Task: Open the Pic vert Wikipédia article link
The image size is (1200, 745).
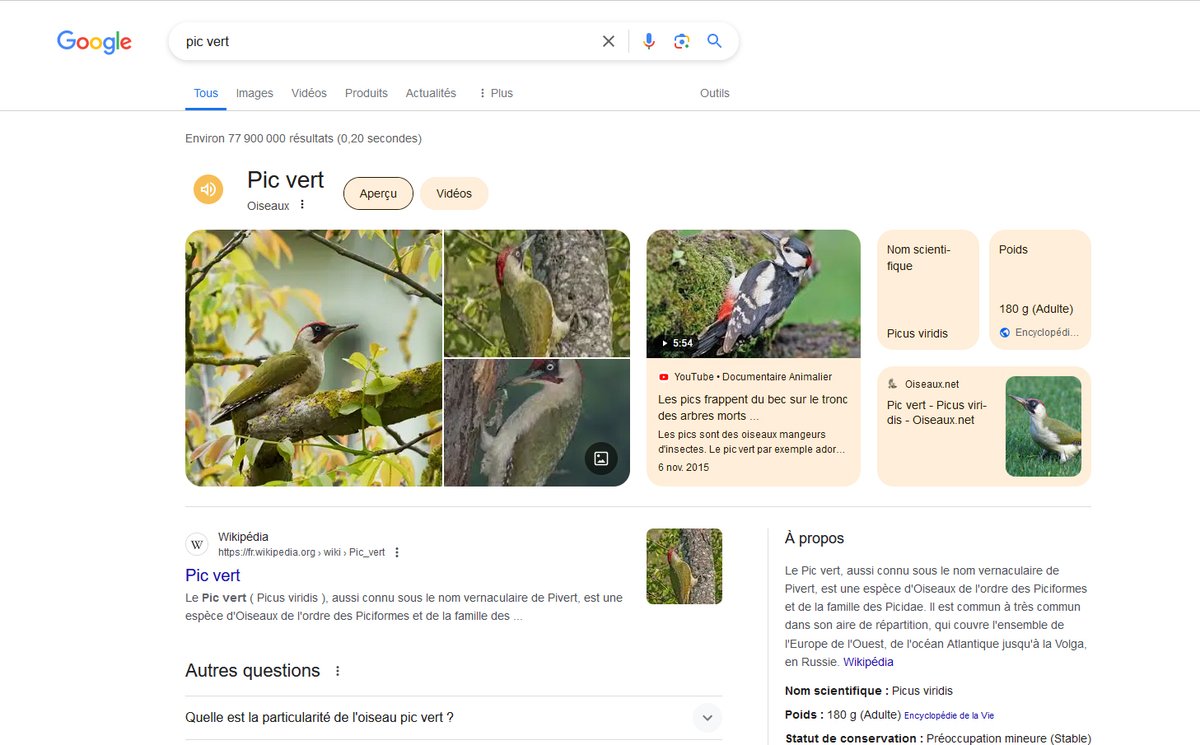Action: [212, 575]
